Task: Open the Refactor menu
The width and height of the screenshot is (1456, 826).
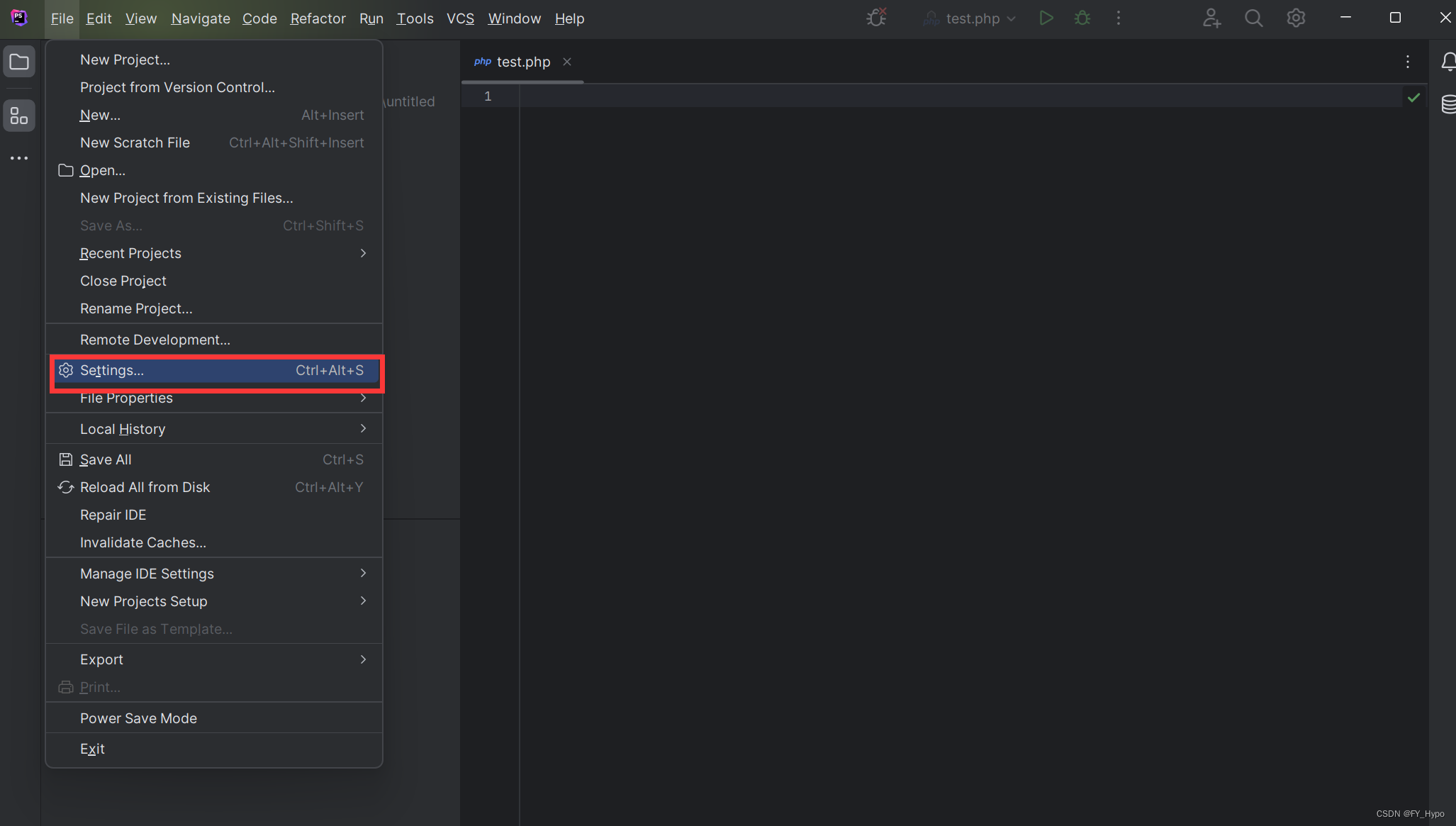Action: pos(318,18)
